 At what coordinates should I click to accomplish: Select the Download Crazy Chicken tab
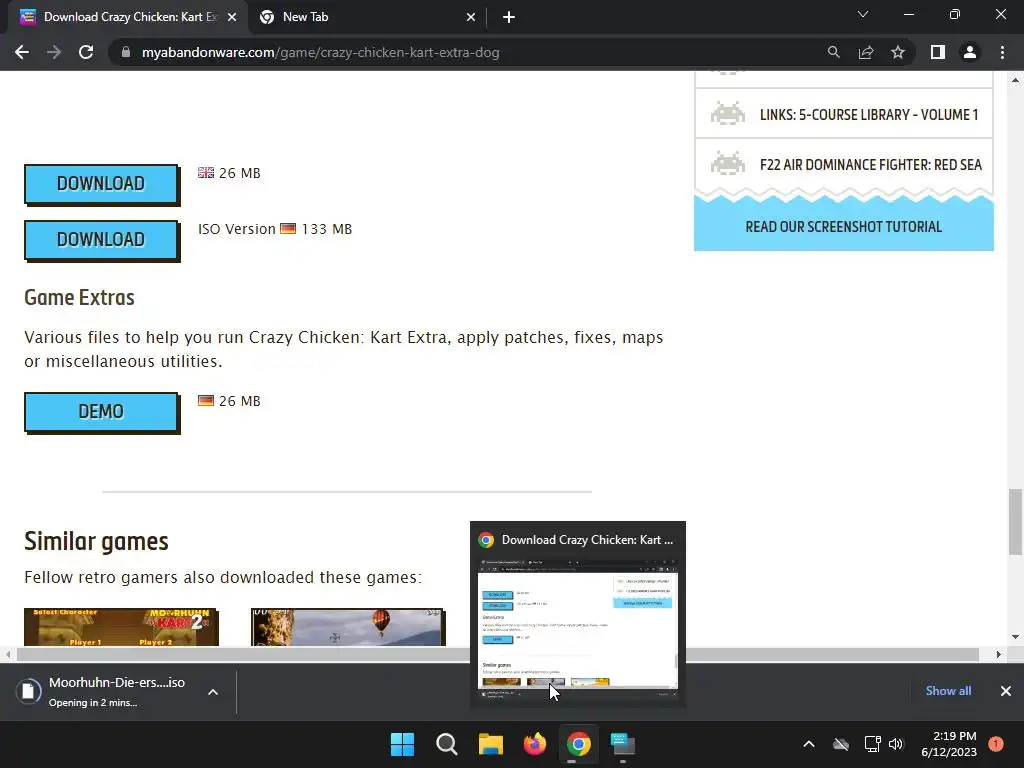[x=128, y=17]
